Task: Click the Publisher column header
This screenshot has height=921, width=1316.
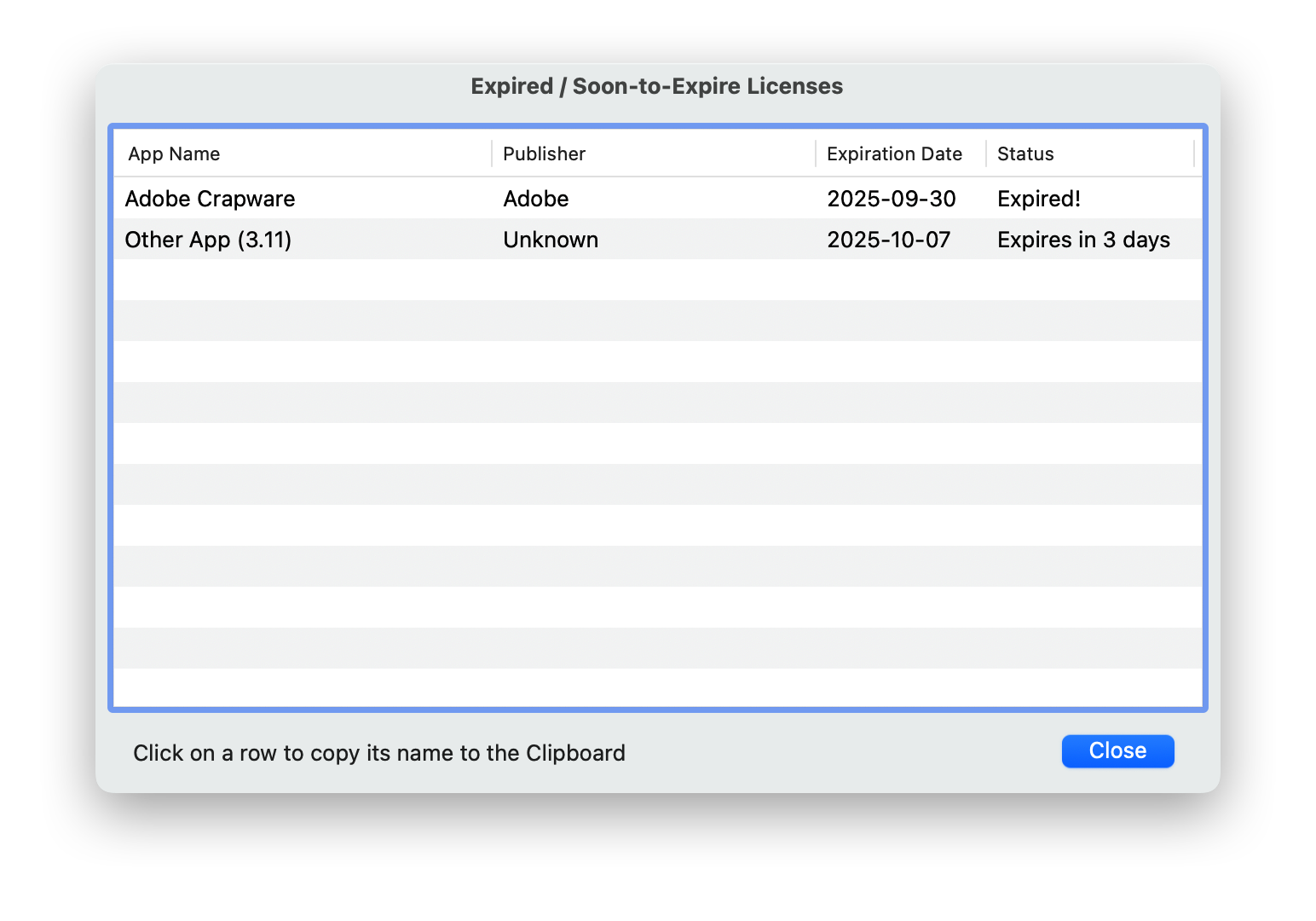Action: click(x=544, y=154)
